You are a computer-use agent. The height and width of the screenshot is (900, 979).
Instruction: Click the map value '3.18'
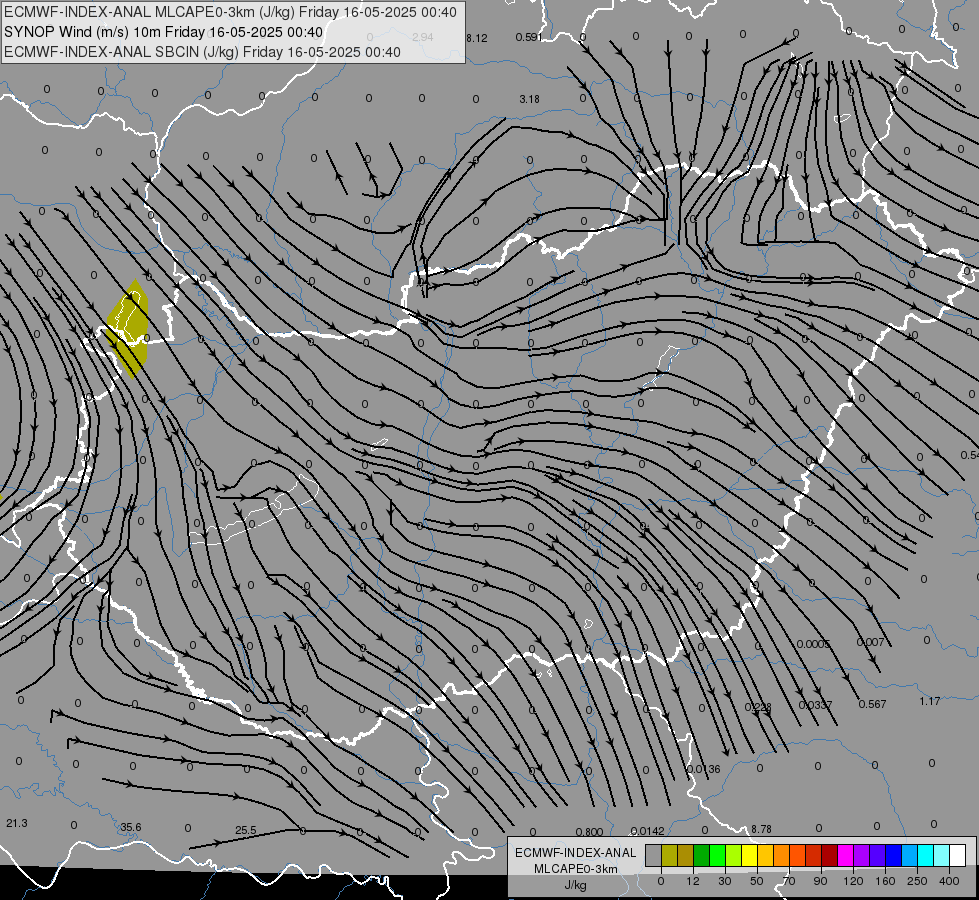click(529, 99)
